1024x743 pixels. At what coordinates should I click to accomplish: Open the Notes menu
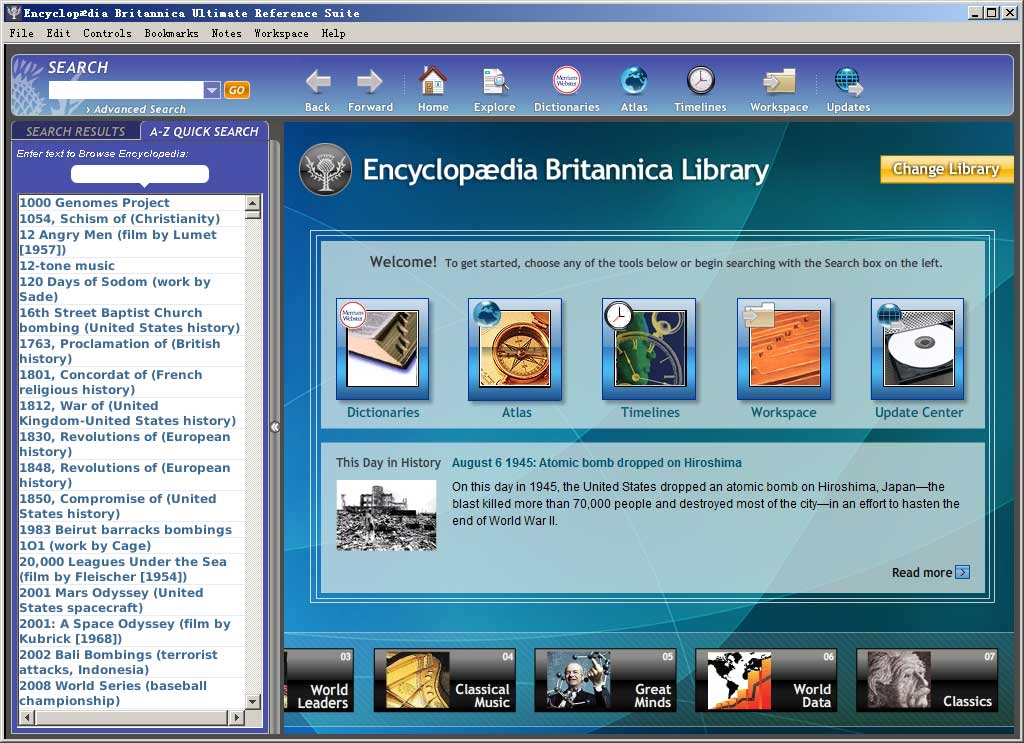click(226, 33)
